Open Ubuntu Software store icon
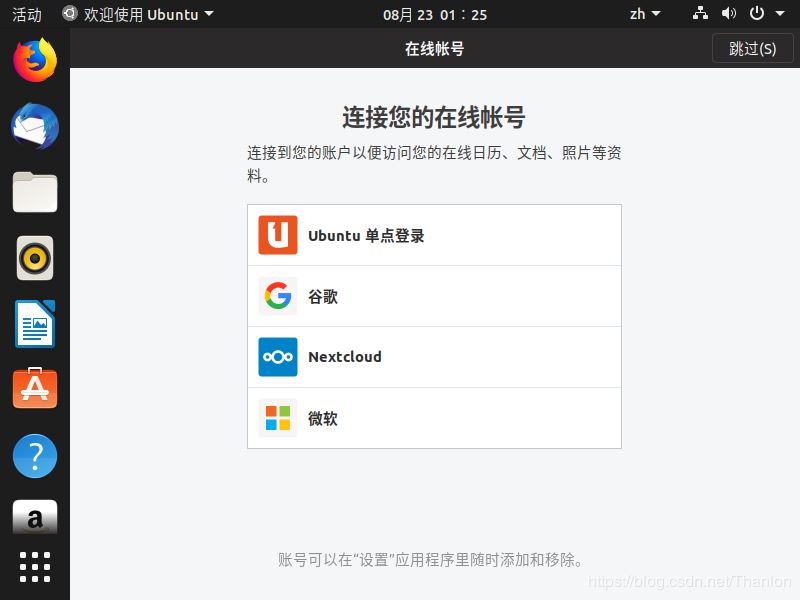 [35, 389]
